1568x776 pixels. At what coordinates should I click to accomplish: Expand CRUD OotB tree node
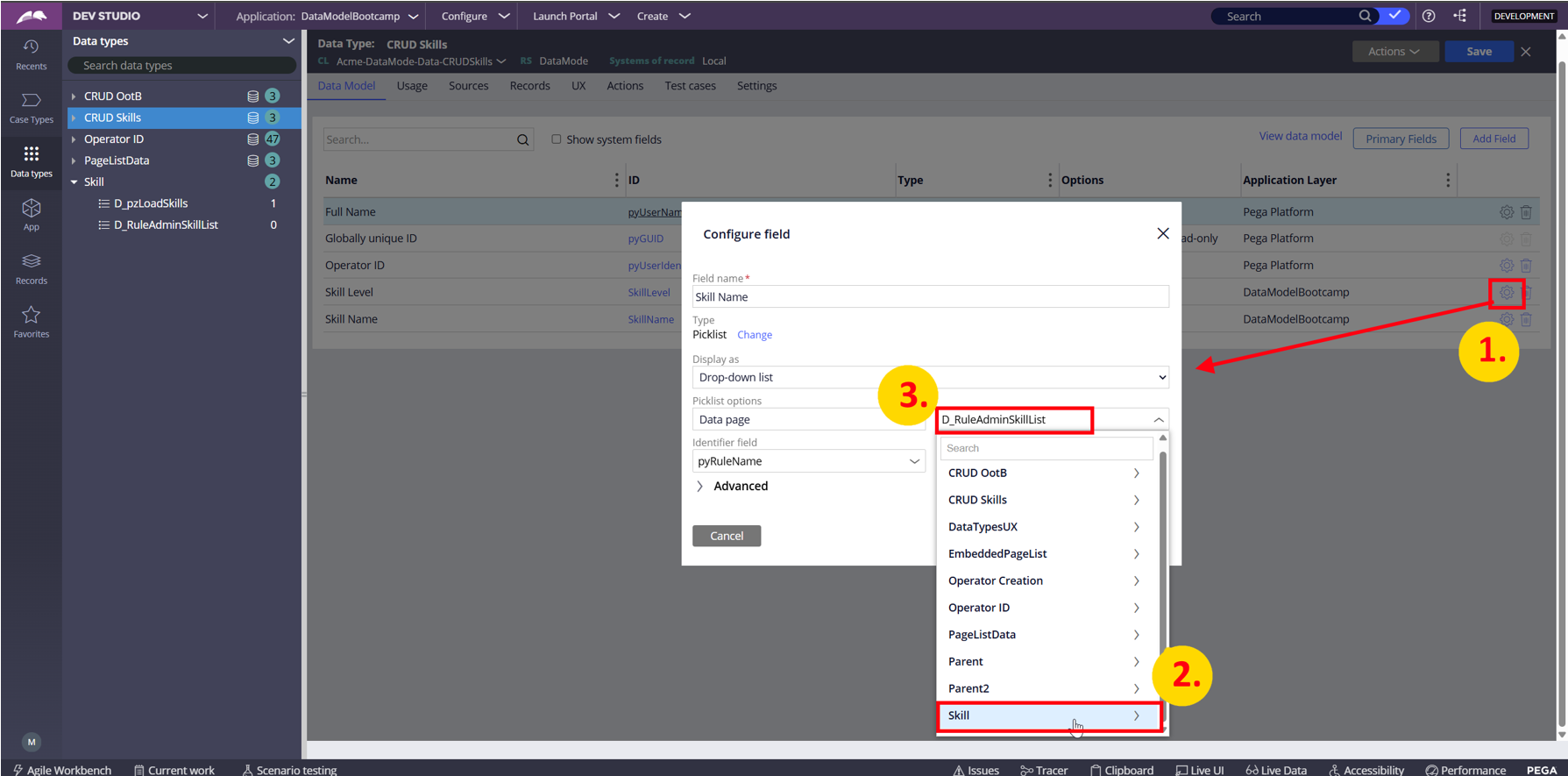[74, 96]
